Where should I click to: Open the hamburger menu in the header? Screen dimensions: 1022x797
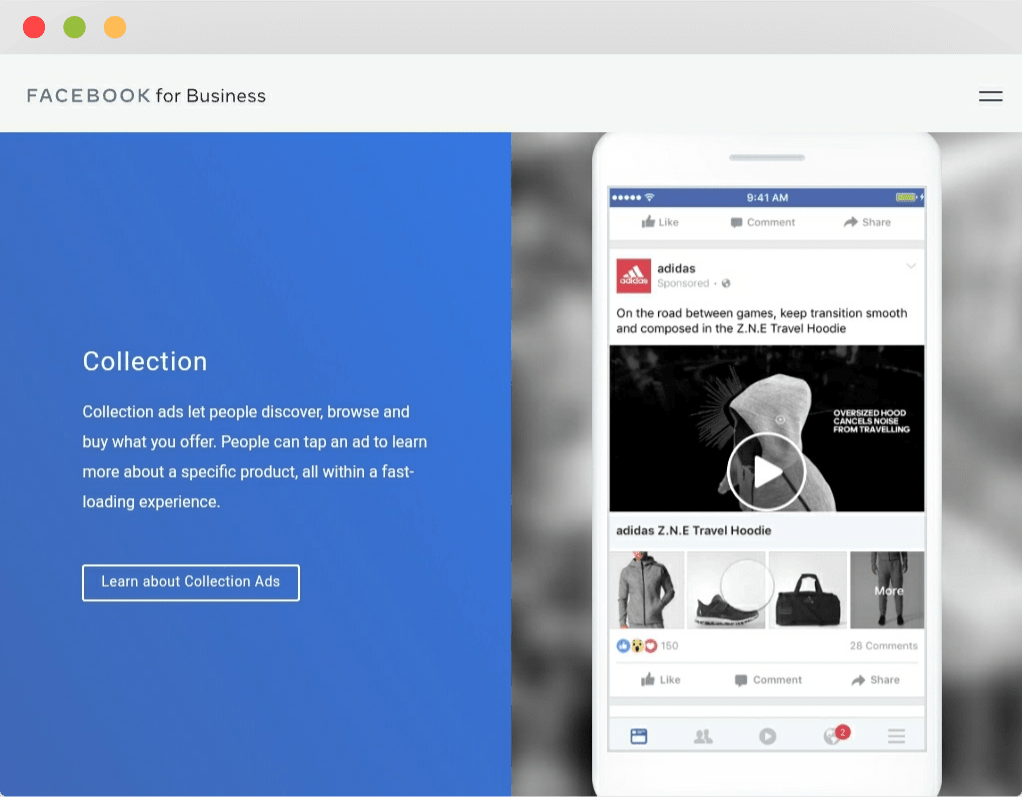(x=990, y=96)
